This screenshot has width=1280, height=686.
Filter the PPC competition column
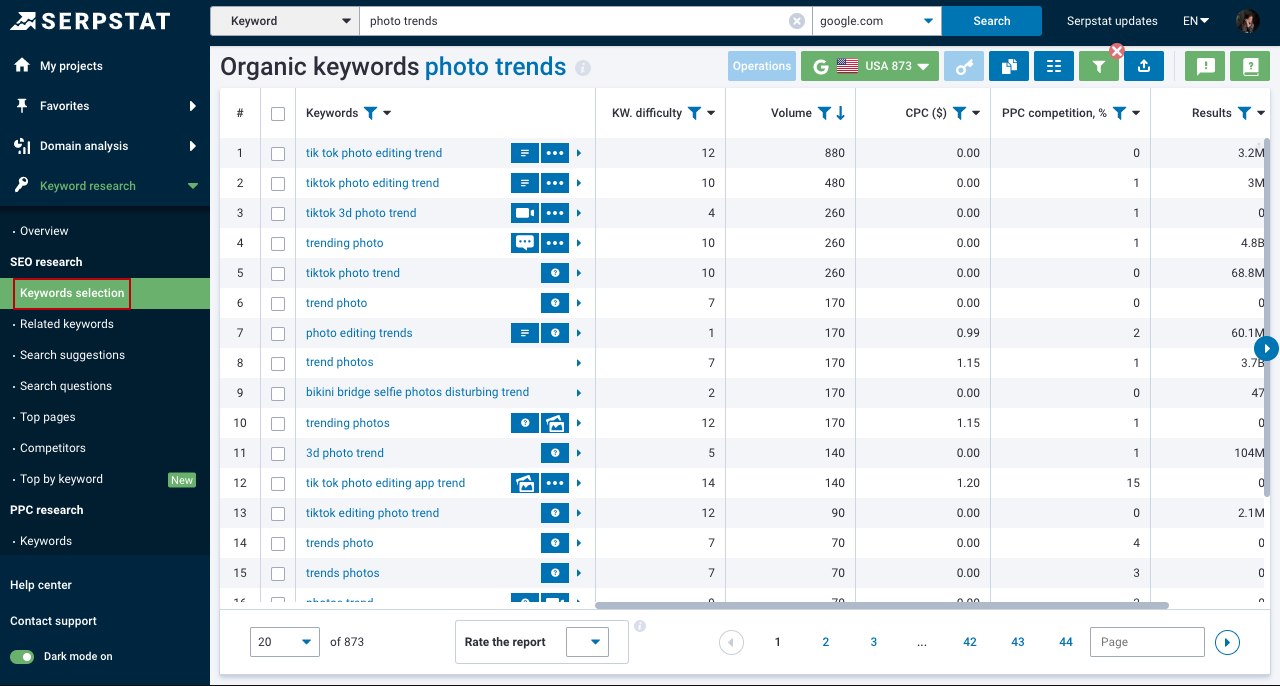pos(1120,113)
